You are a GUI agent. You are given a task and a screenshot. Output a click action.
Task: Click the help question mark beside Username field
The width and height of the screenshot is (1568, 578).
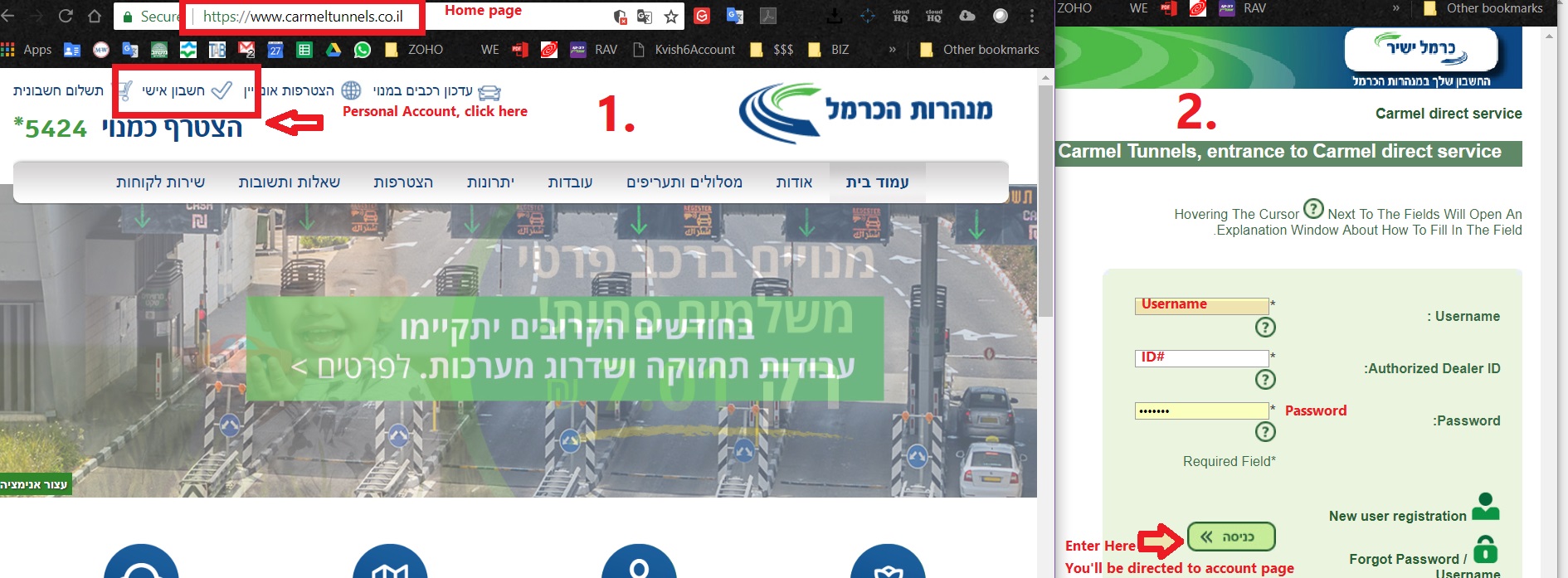coord(1265,328)
